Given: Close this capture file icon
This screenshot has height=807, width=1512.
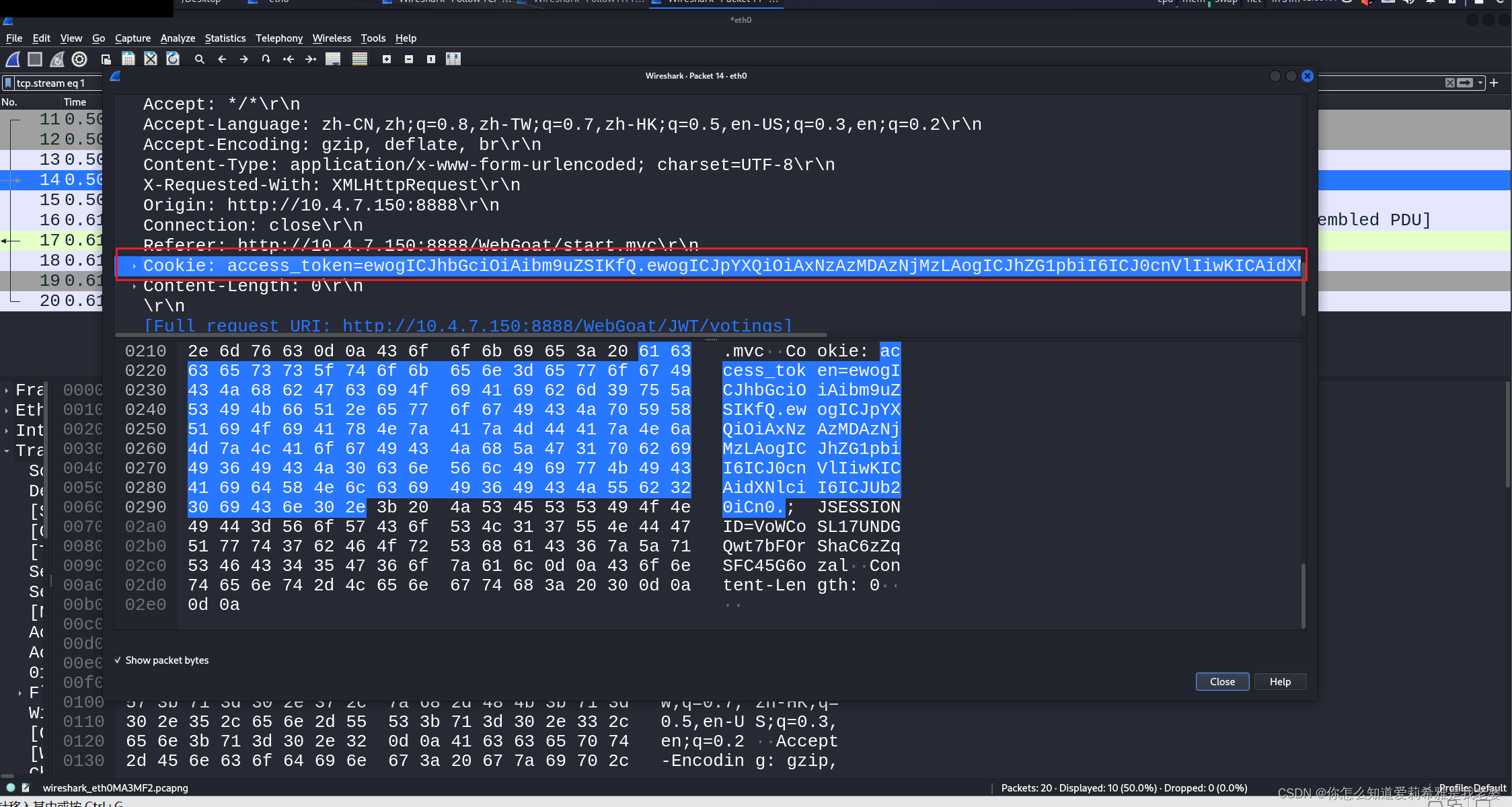Looking at the screenshot, I should (151, 59).
